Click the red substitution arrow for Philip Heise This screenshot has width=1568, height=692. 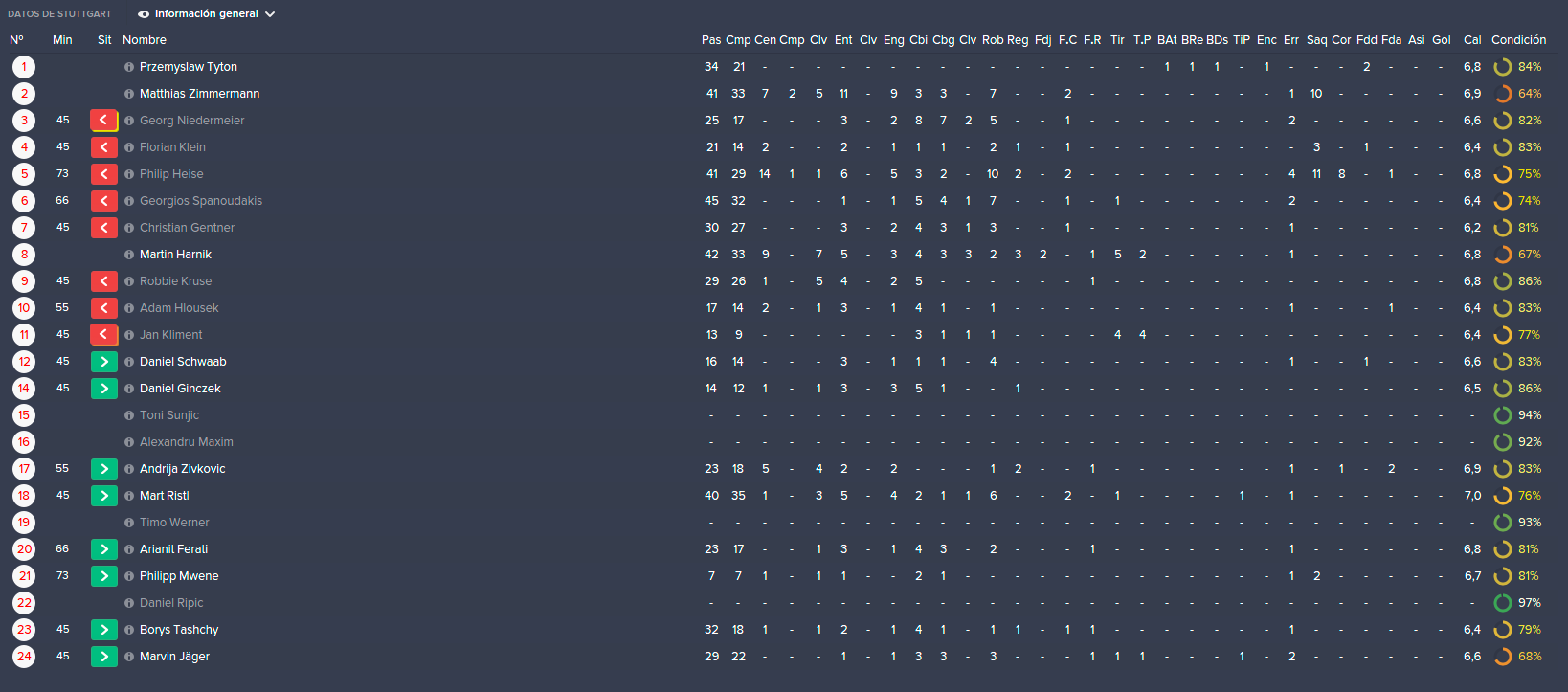(104, 174)
